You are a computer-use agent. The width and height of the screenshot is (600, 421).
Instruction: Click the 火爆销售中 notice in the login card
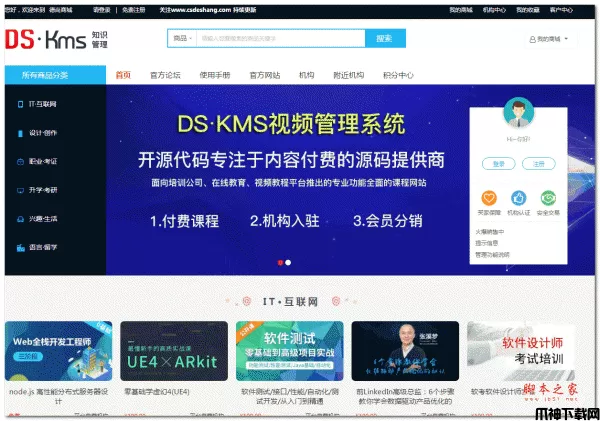point(489,232)
